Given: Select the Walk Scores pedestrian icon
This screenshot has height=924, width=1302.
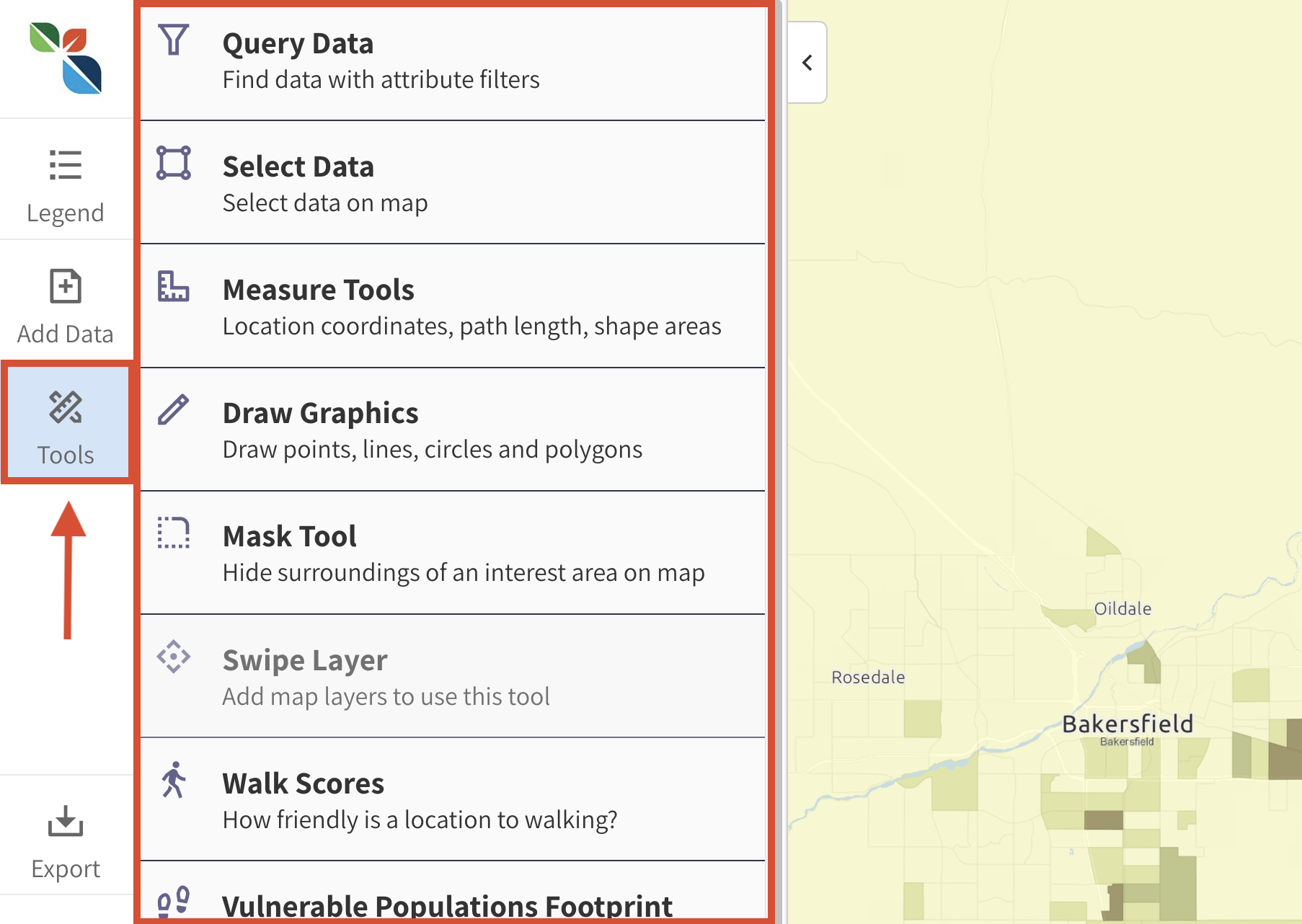Looking at the screenshot, I should [174, 781].
